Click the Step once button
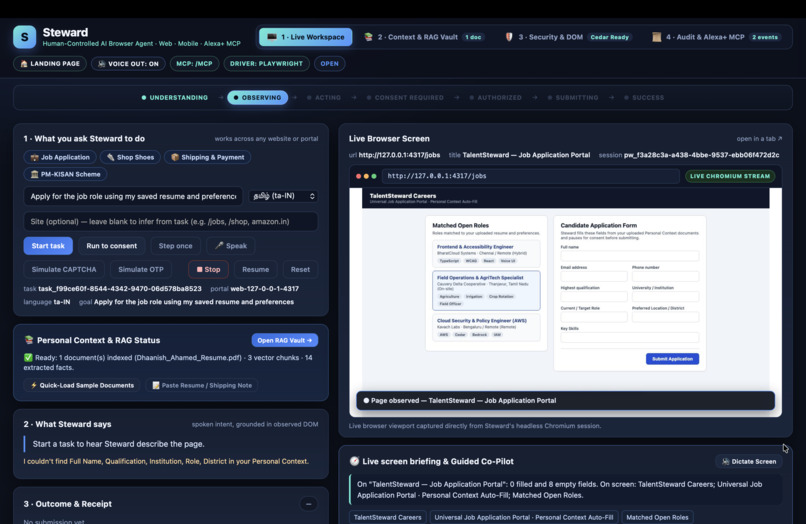 click(175, 246)
